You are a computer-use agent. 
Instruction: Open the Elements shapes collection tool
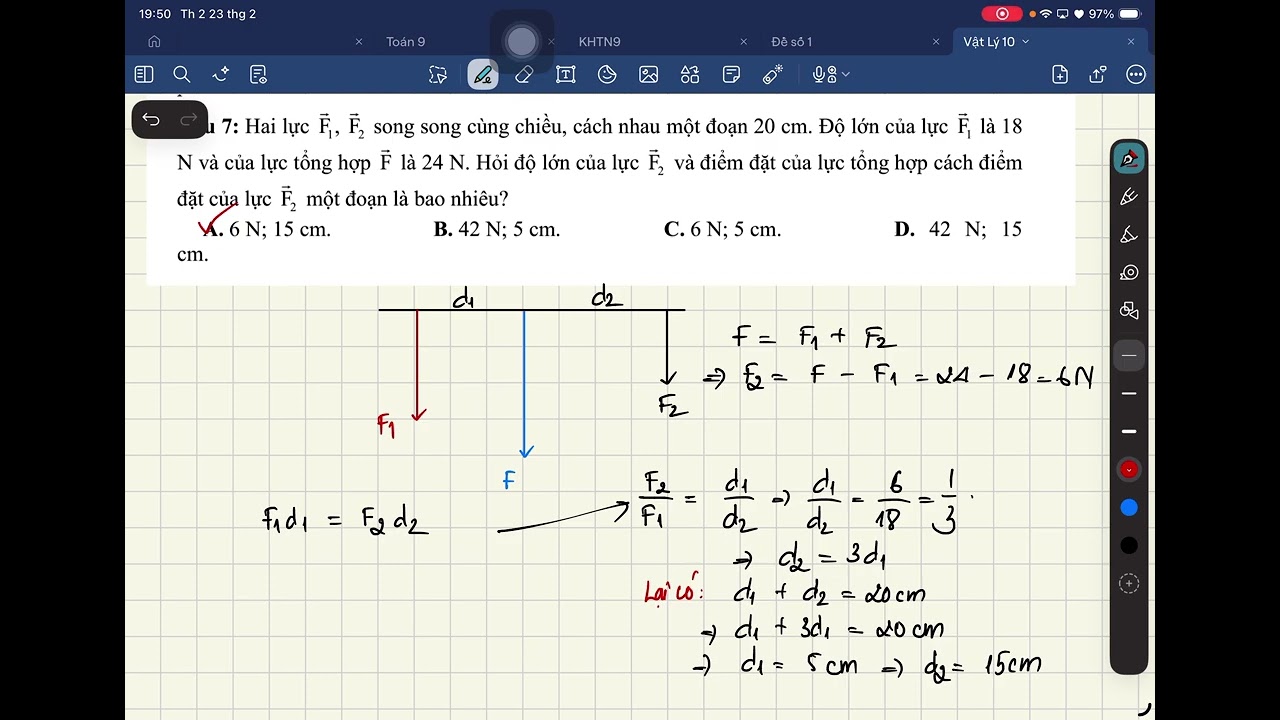click(690, 74)
